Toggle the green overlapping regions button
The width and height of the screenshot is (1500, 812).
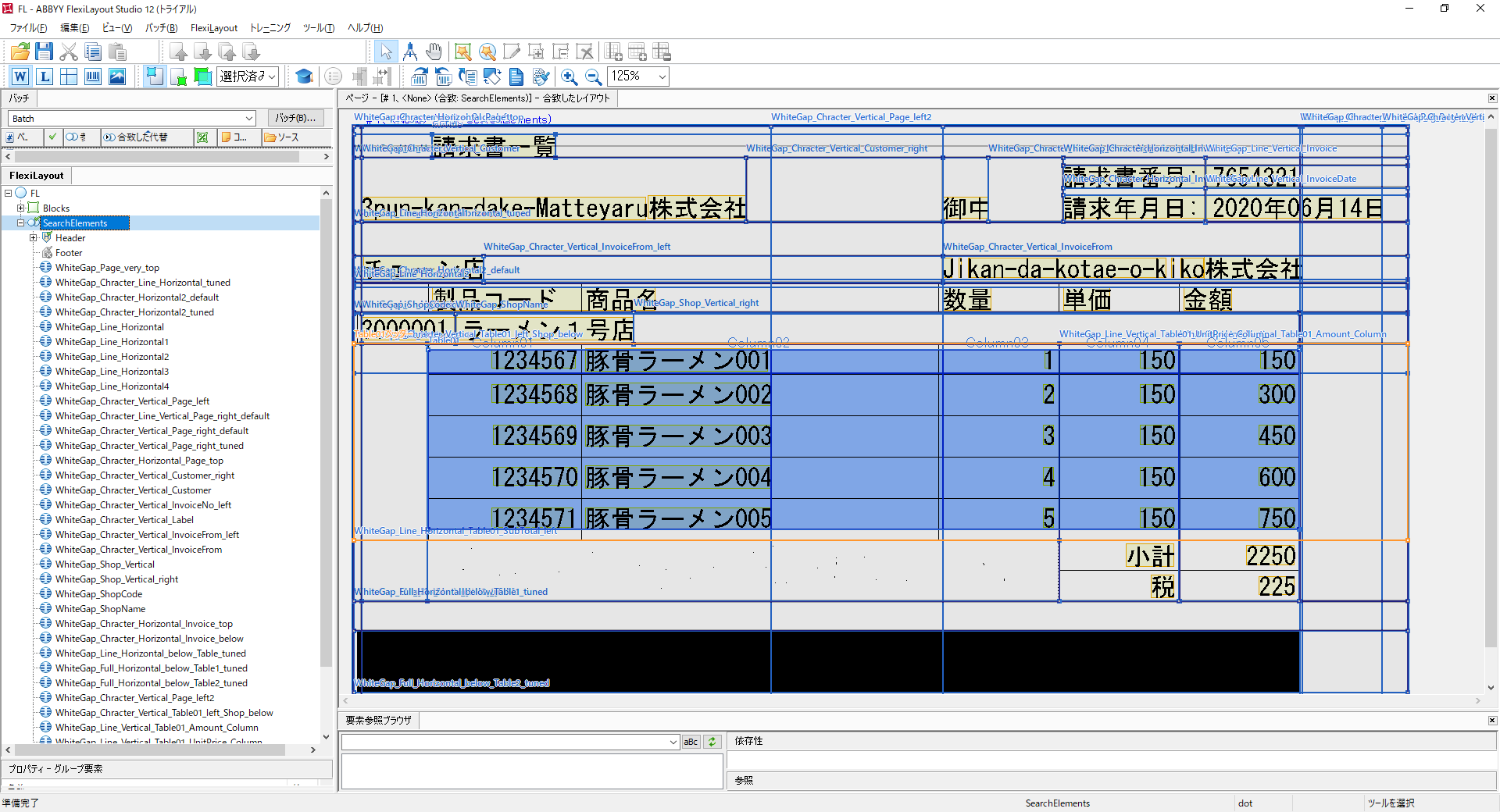tap(202, 76)
